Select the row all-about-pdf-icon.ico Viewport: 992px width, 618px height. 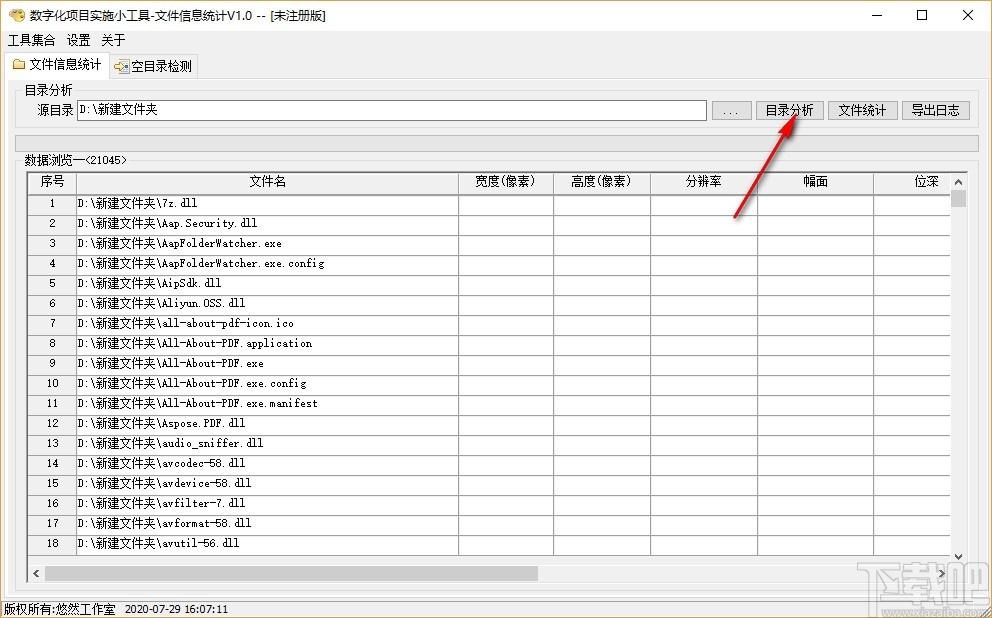coord(489,324)
